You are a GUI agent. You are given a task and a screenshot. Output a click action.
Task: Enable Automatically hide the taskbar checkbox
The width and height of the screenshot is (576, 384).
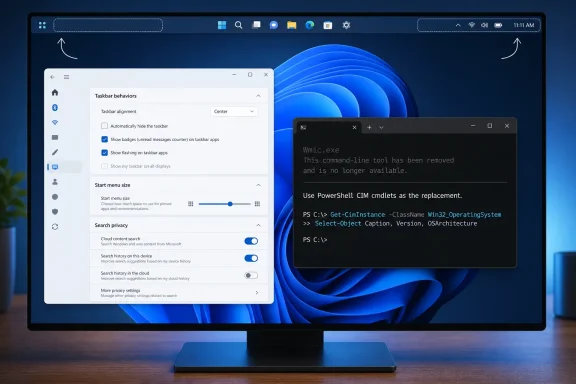click(x=104, y=126)
